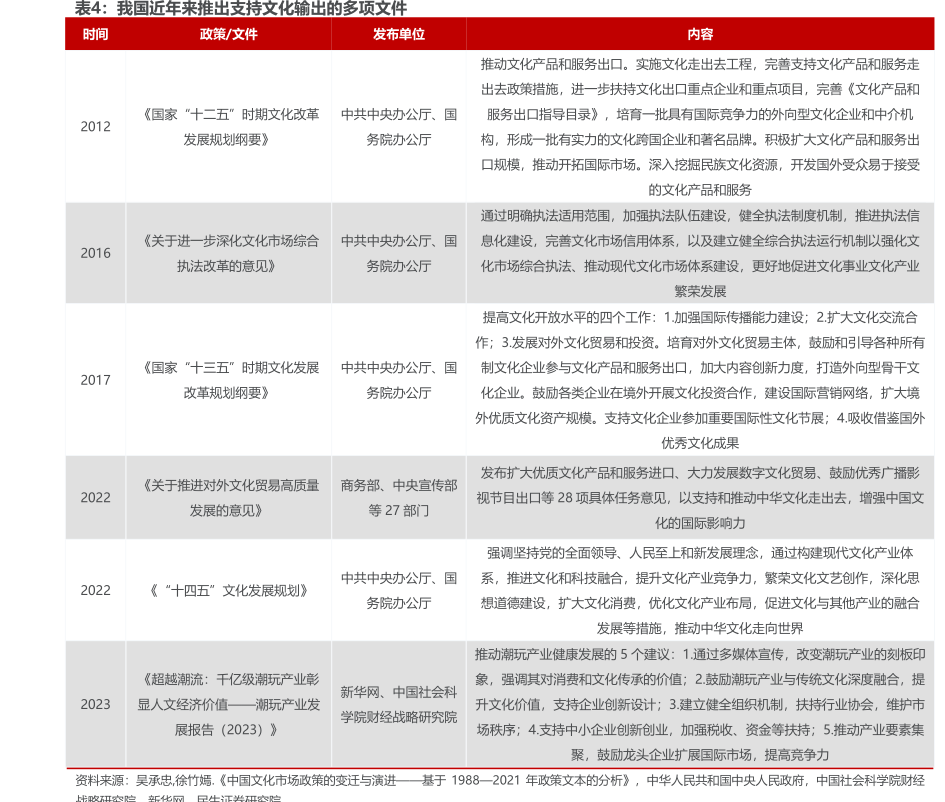
Task: Select the 政策/文件 column header
Action: [x=229, y=34]
